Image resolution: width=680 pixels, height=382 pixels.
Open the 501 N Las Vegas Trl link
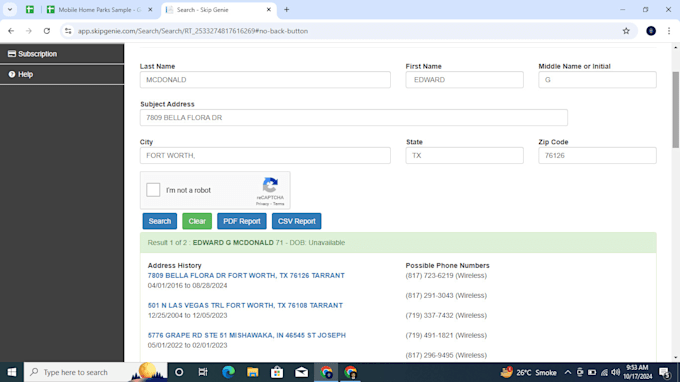(245, 305)
